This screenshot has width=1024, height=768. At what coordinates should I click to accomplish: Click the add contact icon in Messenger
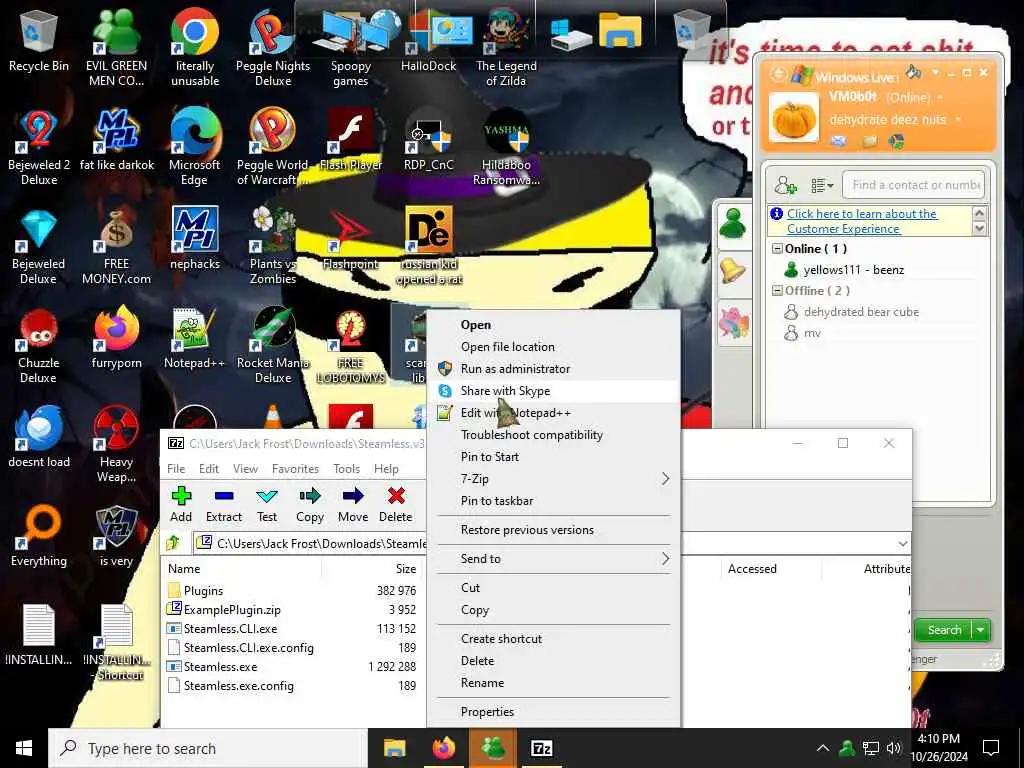point(785,185)
